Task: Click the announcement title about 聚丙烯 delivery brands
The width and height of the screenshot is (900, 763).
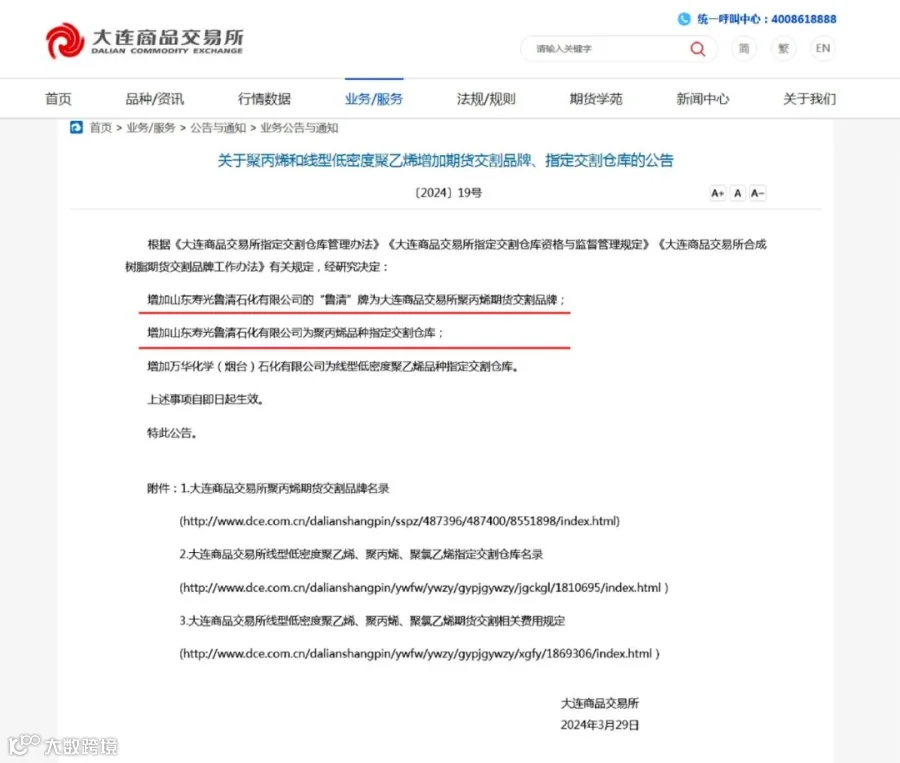Action: coord(445,160)
